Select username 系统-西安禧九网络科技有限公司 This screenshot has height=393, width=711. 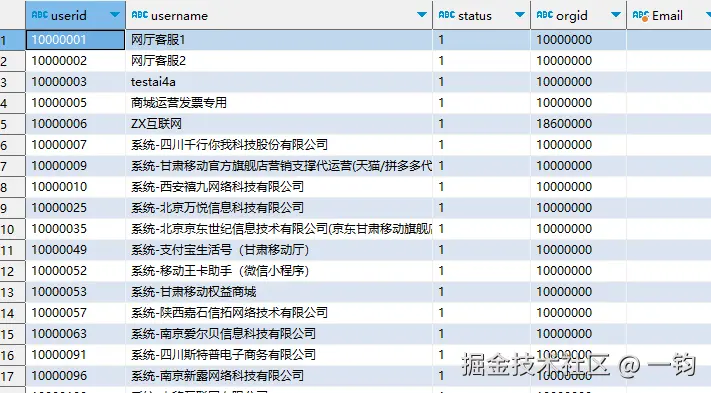pos(279,187)
